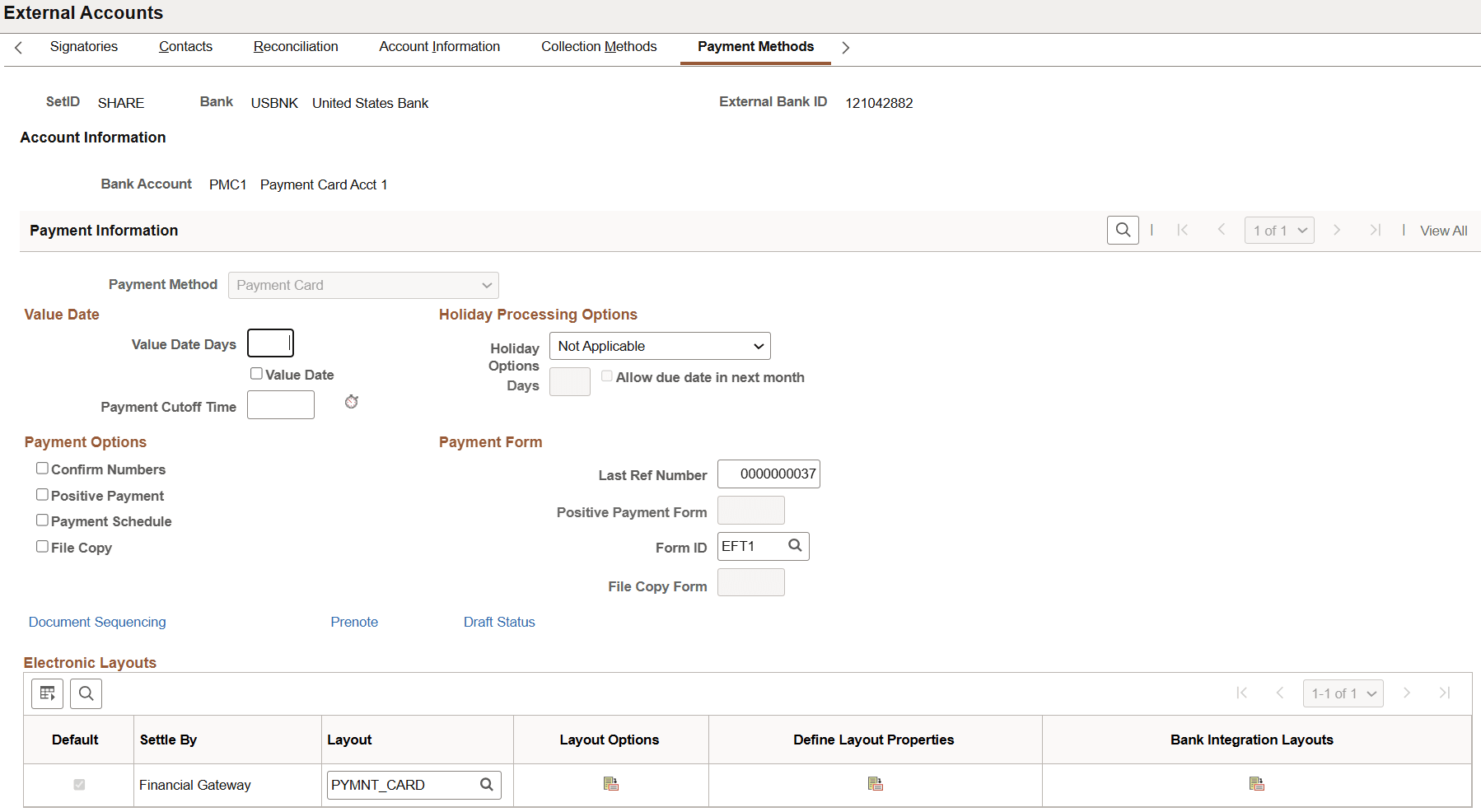The height and width of the screenshot is (812, 1481).
Task: Open the Payment Information search icon
Action: pyautogui.click(x=1123, y=230)
